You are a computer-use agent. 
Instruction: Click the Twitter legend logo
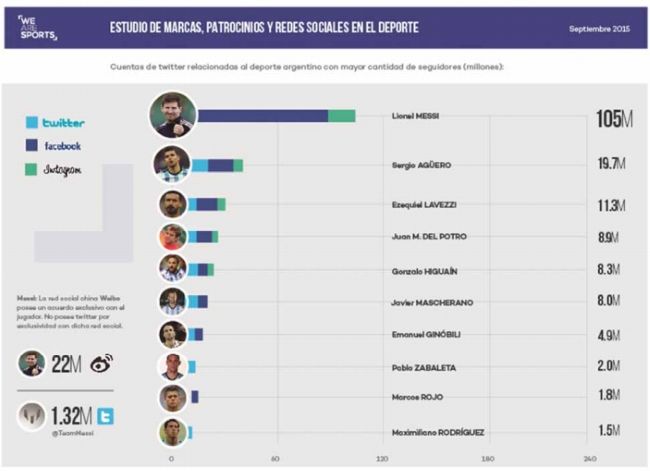click(63, 123)
